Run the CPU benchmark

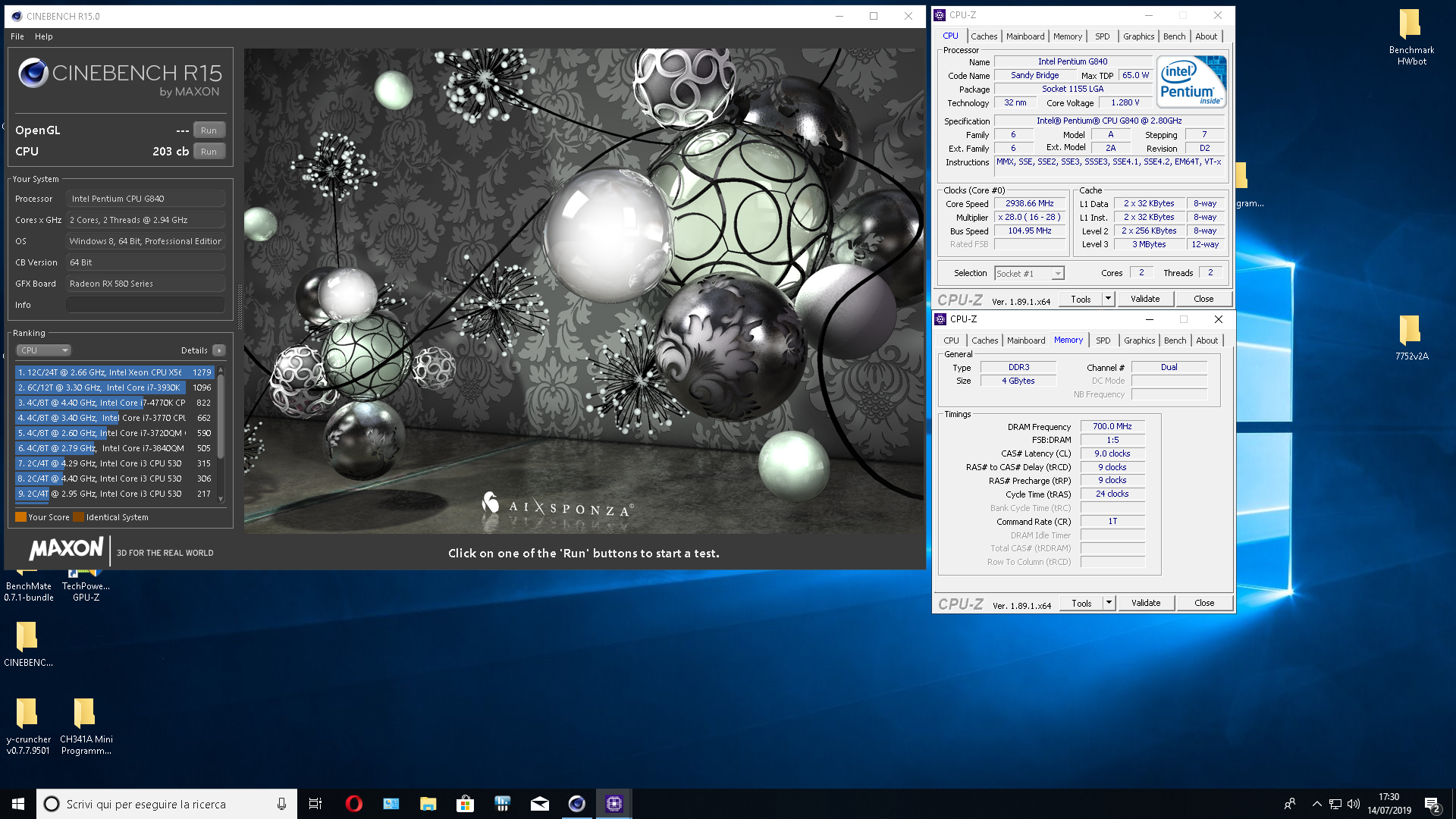tap(209, 152)
